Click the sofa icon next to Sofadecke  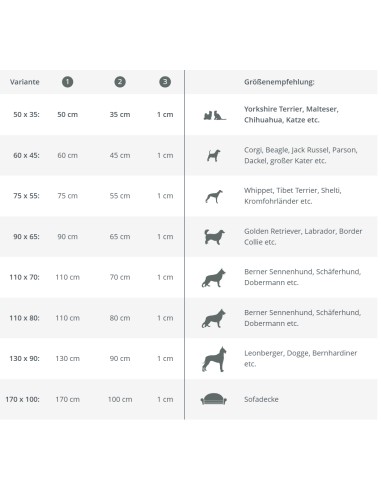[214, 399]
